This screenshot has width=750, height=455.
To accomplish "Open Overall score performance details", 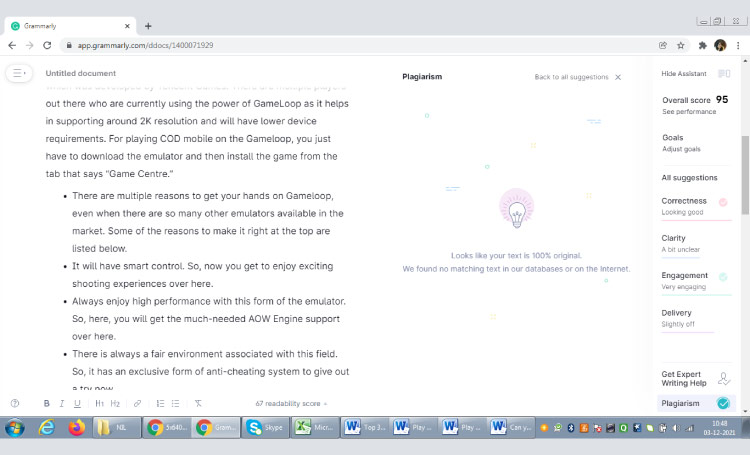I will click(695, 105).
